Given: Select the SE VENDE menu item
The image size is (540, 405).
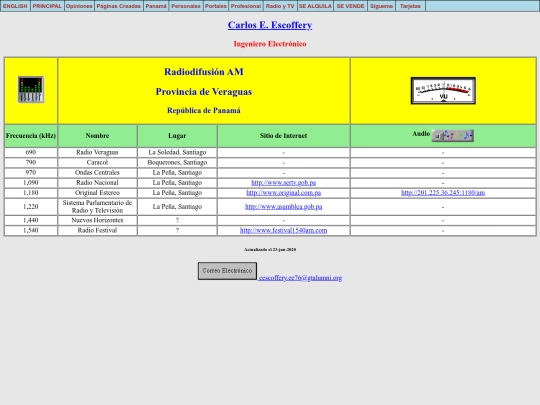Looking at the screenshot, I should tap(351, 6).
